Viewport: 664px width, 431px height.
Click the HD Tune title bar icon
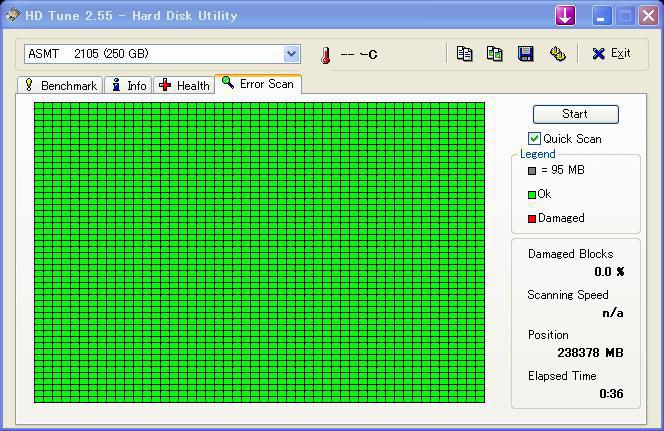tap(12, 16)
